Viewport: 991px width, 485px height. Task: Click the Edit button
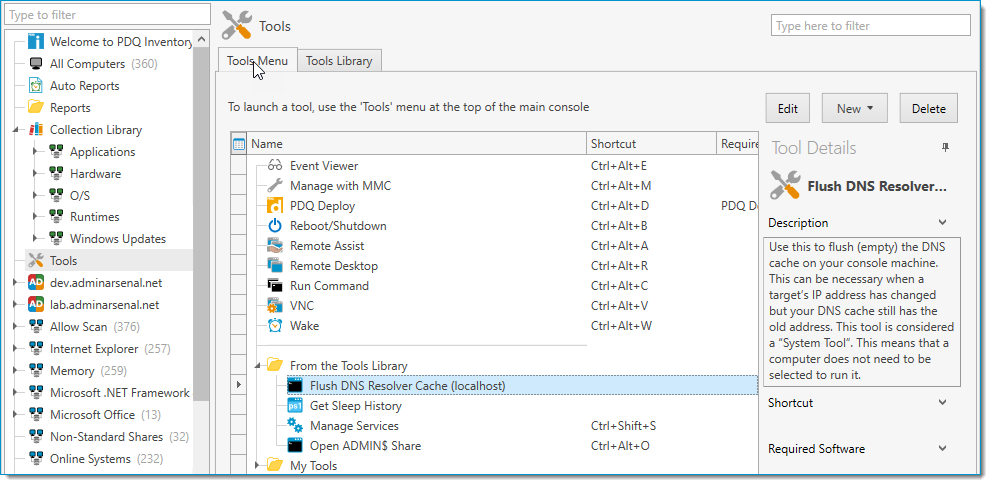(787, 109)
